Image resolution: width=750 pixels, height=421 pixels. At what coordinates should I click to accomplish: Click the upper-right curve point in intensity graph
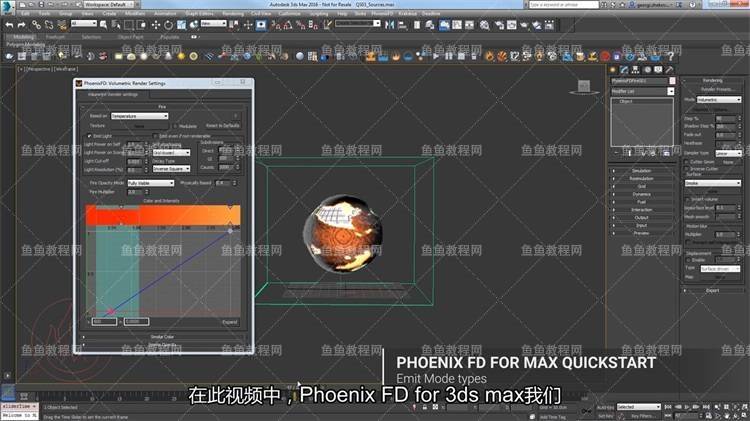tap(230, 231)
